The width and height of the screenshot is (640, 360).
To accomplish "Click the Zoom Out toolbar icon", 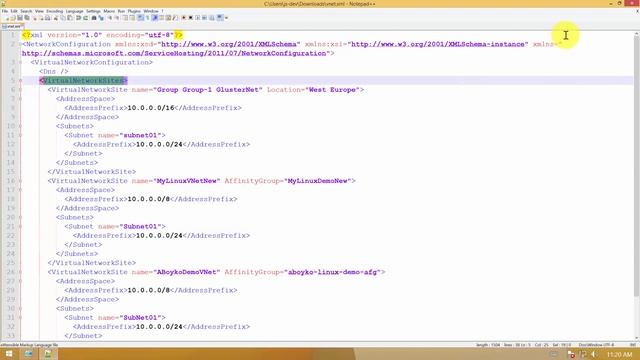I will pos(117,18).
